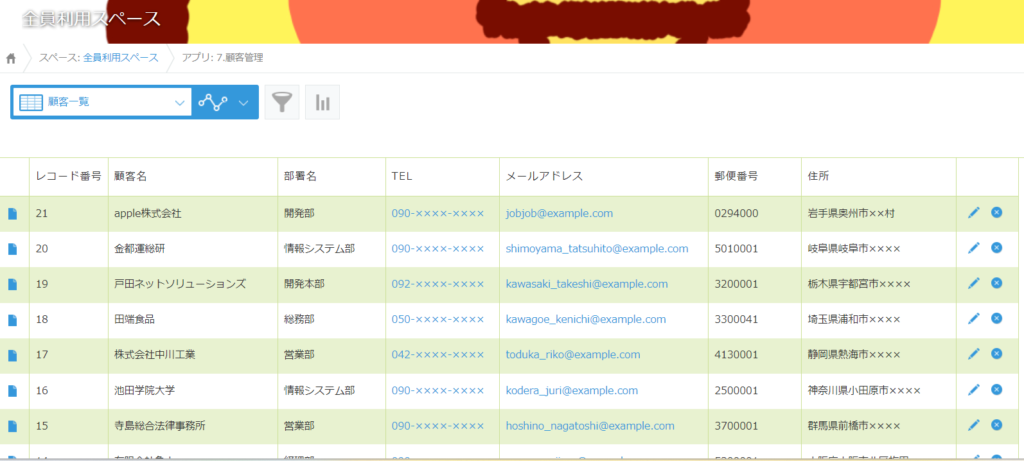Image resolution: width=1024 pixels, height=461 pixels.
Task: Click kawasaki_takeshi@example.com email address
Action: coord(586,284)
